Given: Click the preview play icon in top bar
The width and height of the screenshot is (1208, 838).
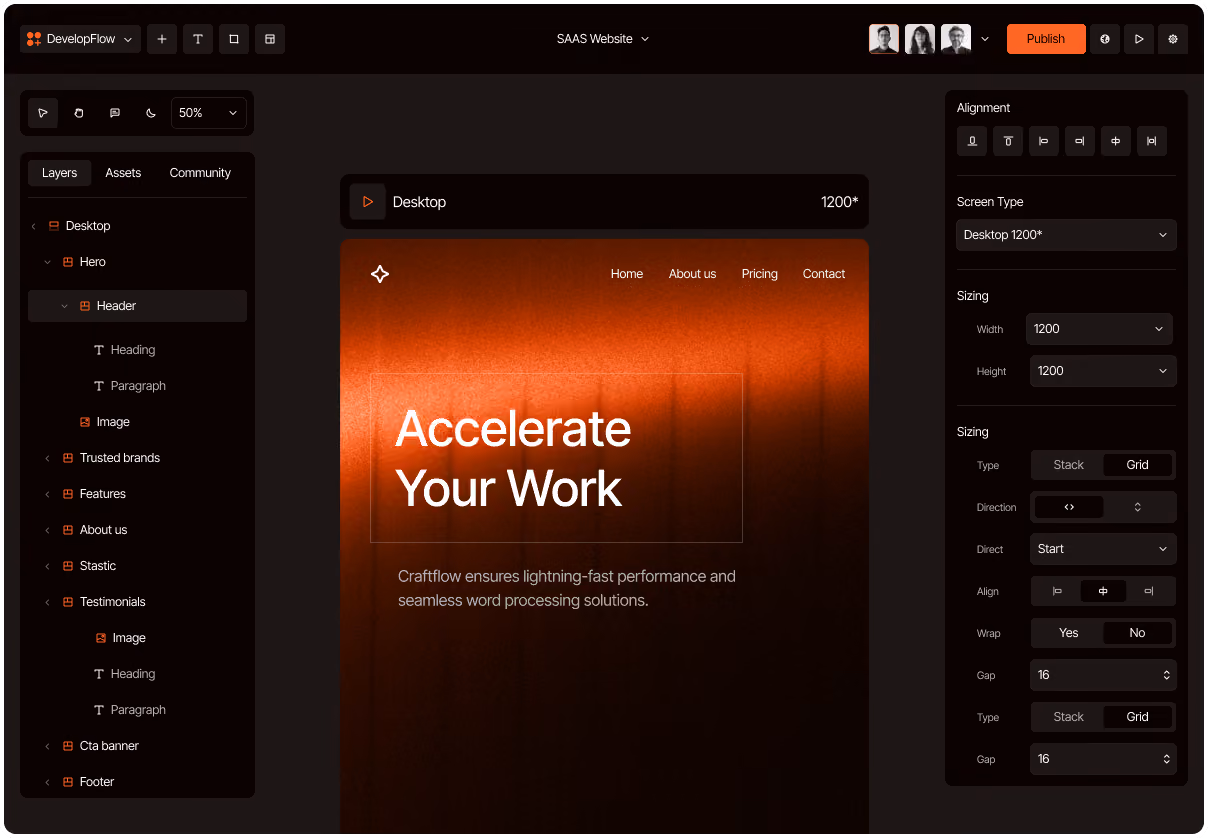Looking at the screenshot, I should tap(1139, 39).
